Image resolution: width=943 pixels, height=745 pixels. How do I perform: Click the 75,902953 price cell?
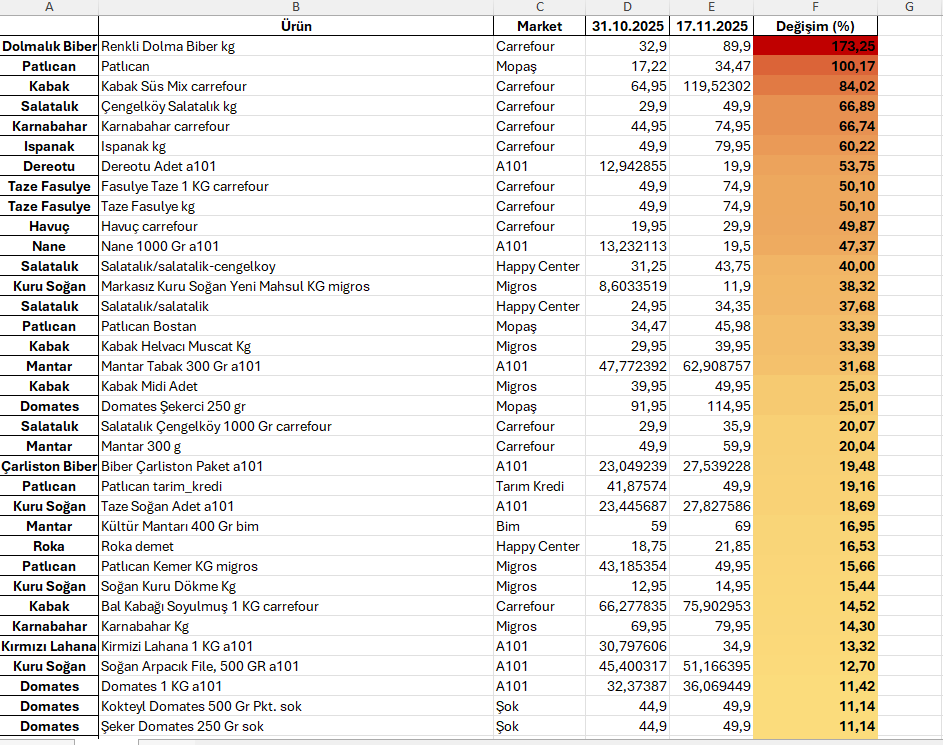pyautogui.click(x=711, y=606)
